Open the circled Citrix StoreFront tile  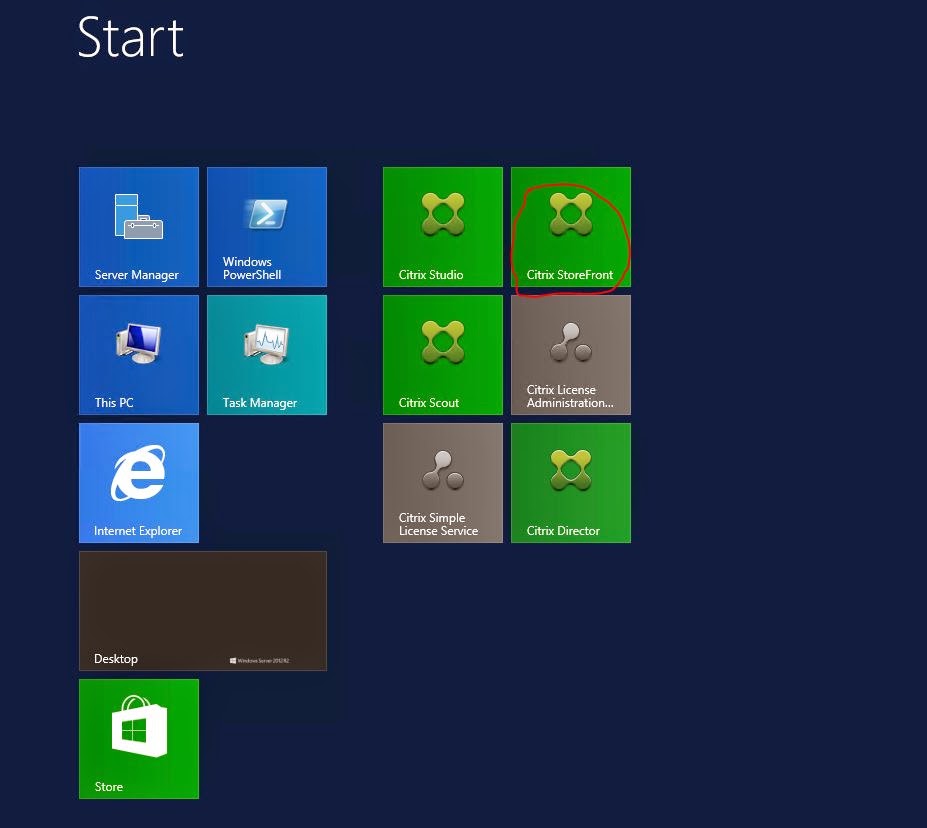[570, 226]
